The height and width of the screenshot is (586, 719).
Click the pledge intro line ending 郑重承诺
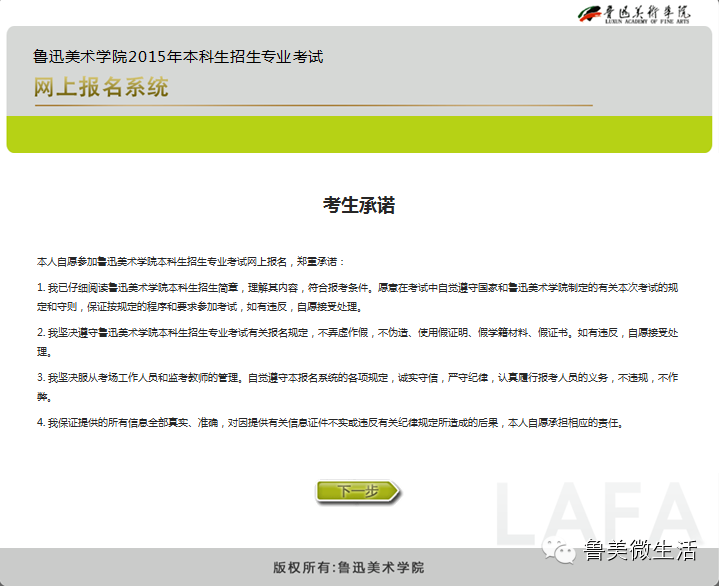[x=190, y=262]
